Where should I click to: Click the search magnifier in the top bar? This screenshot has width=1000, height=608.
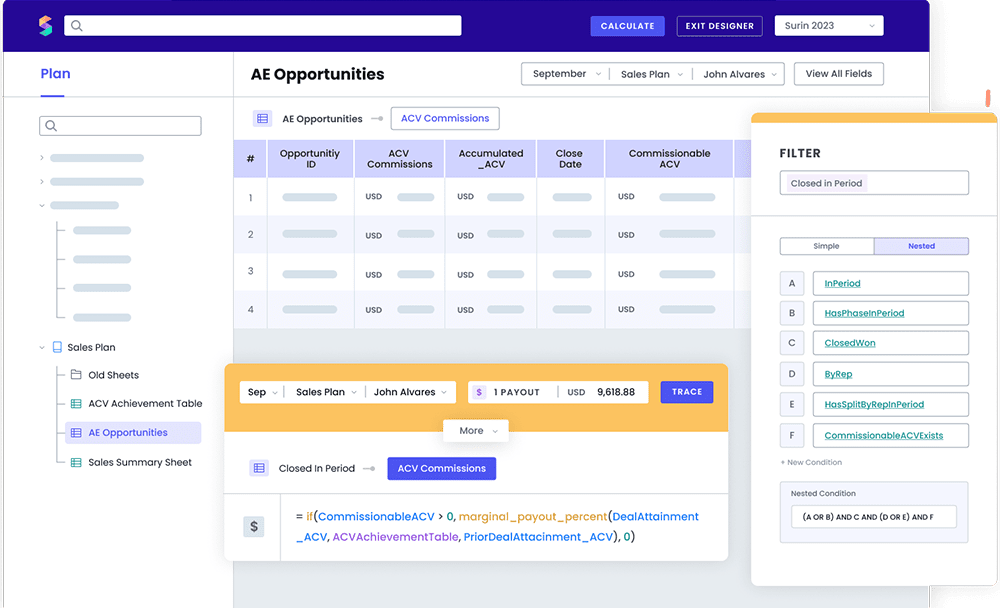77,25
